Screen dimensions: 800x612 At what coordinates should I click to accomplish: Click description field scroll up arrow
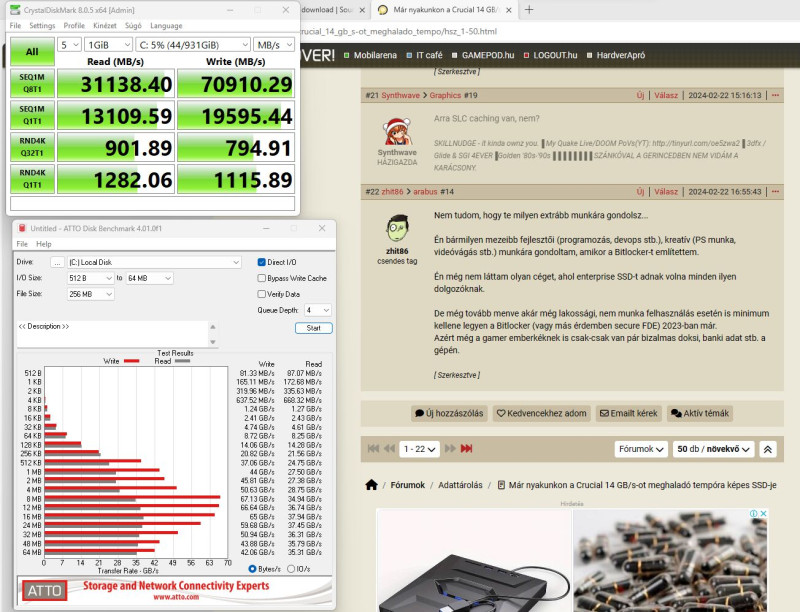tap(213, 326)
